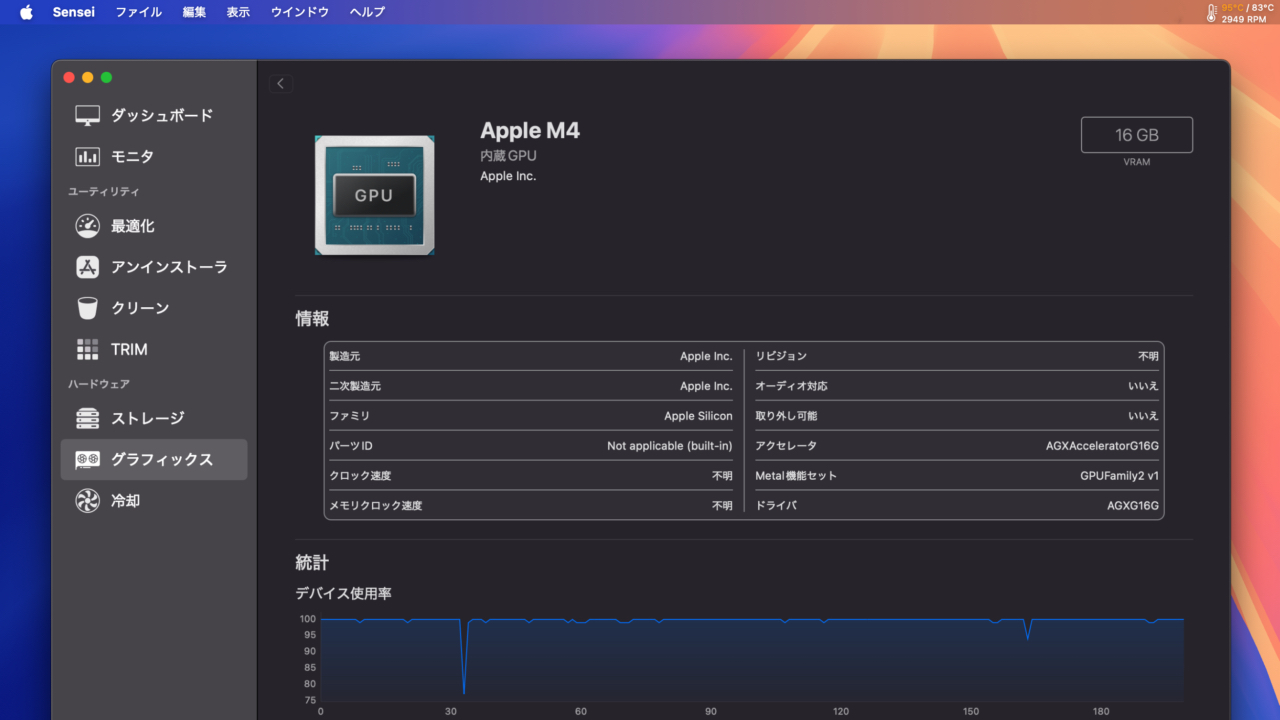
Task: Select the グラフィックス GPU card icon
Action: pos(88,460)
